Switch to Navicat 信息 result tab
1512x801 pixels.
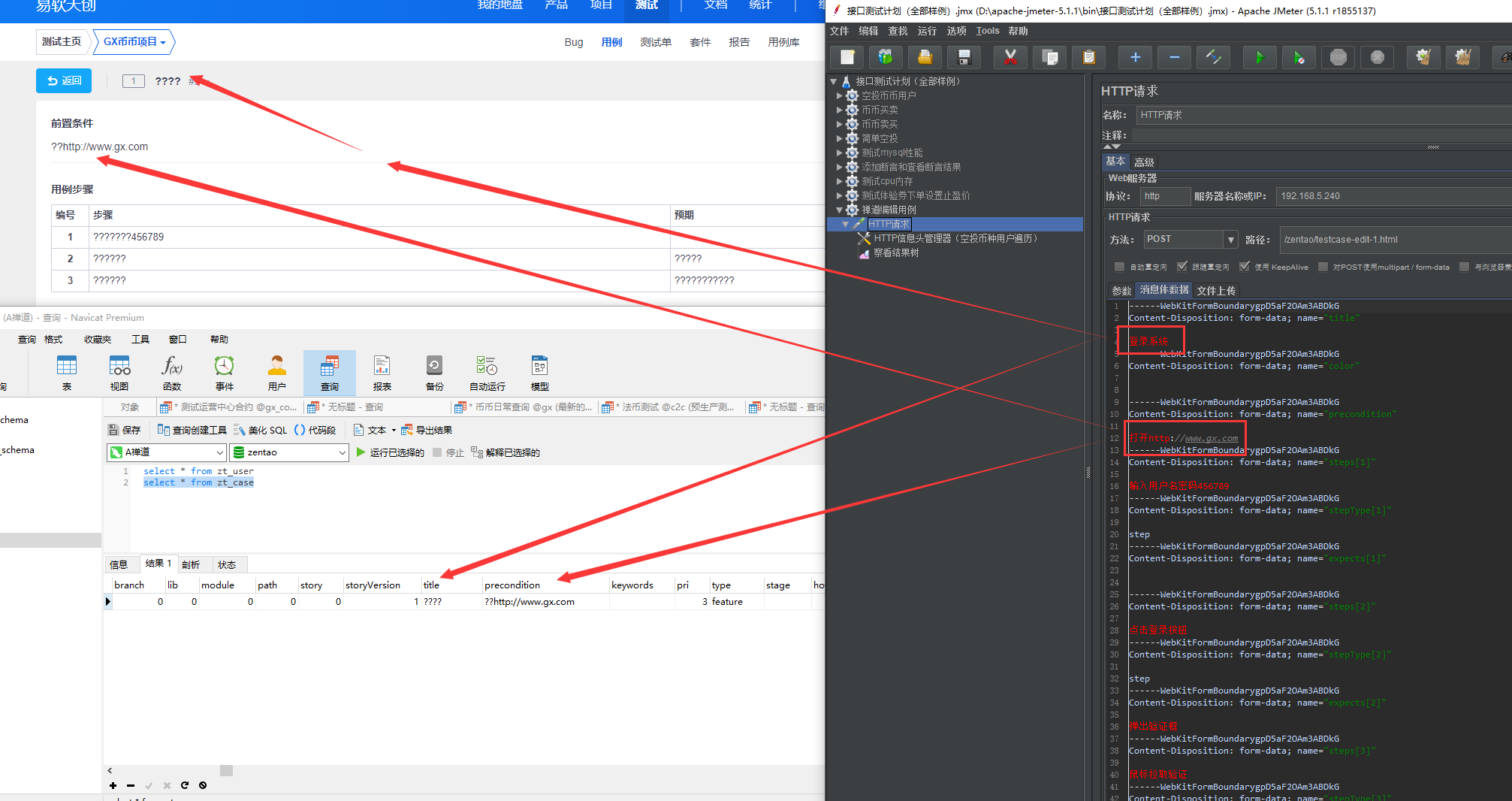click(119, 564)
